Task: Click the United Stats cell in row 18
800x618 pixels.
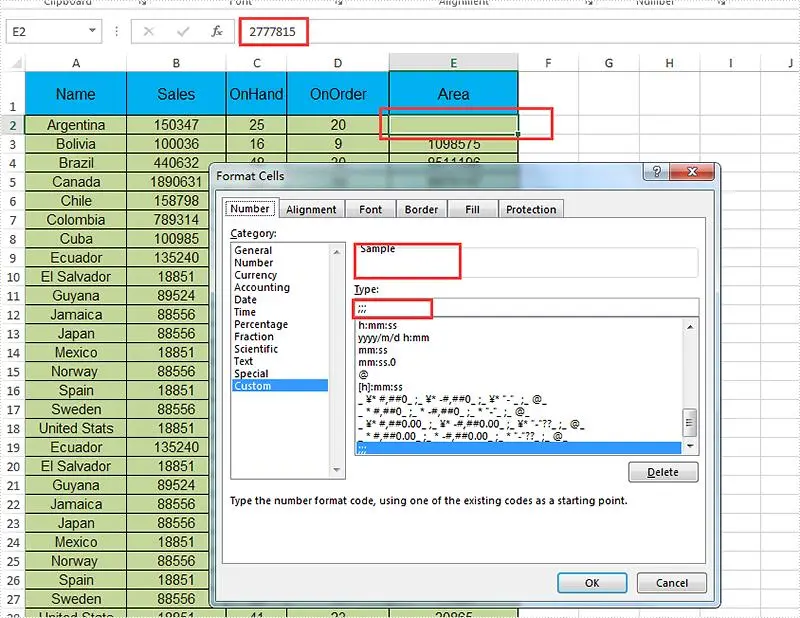Action: point(76,428)
